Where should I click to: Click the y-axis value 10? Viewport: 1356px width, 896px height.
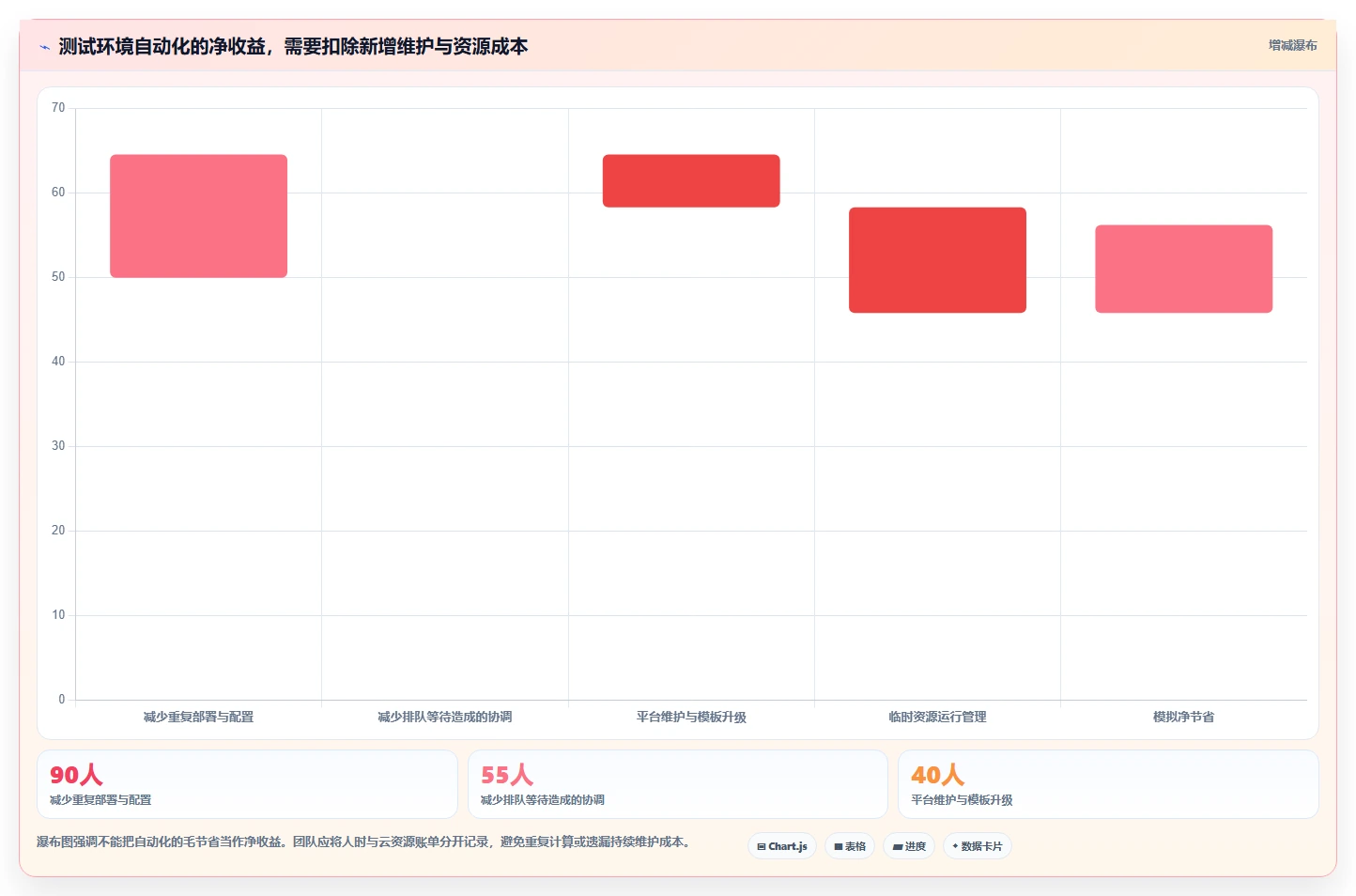click(x=58, y=615)
